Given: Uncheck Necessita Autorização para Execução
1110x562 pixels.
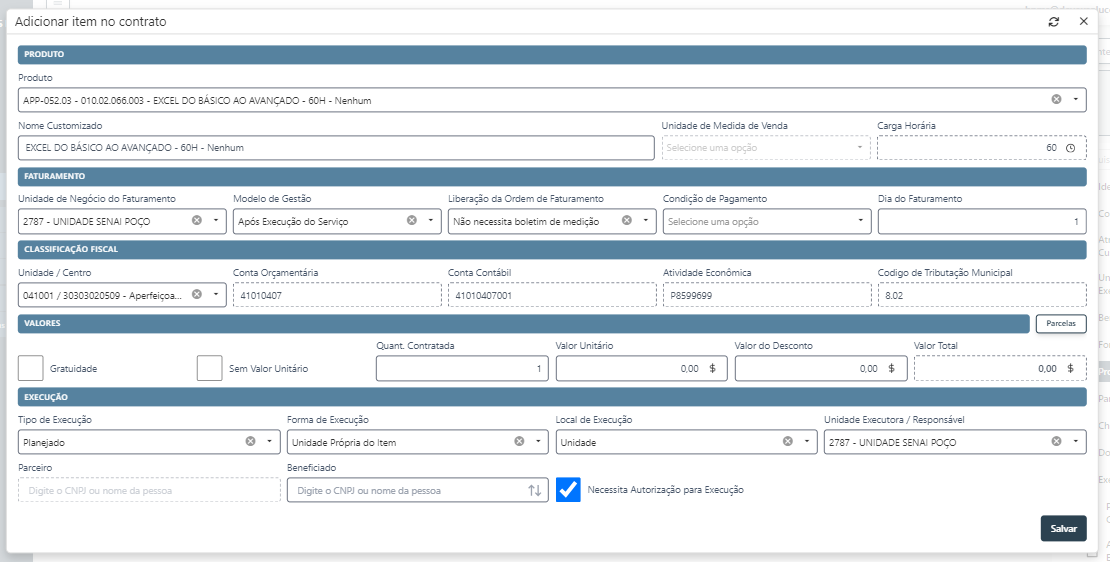Looking at the screenshot, I should tap(568, 490).
